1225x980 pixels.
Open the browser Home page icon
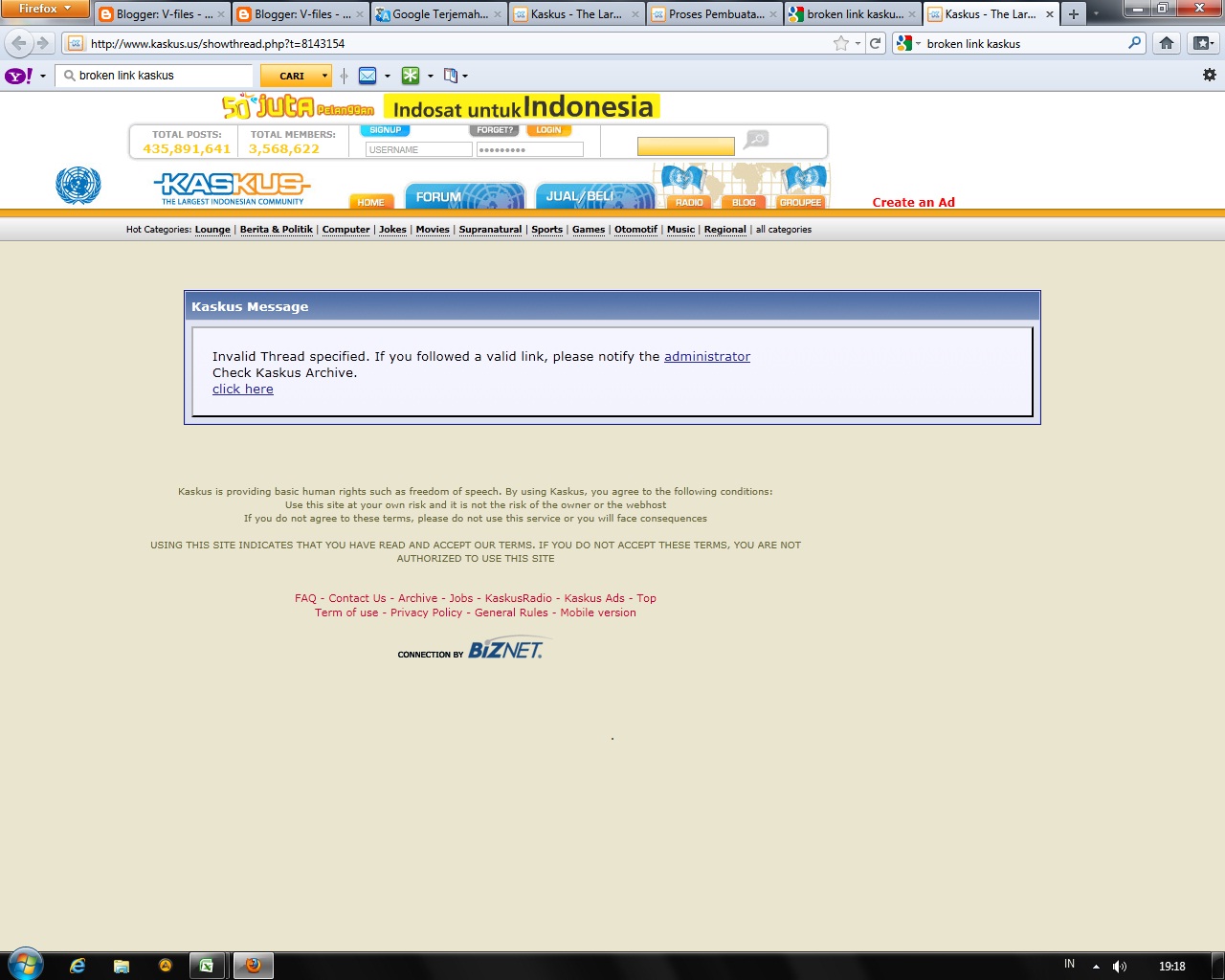pos(1167,43)
